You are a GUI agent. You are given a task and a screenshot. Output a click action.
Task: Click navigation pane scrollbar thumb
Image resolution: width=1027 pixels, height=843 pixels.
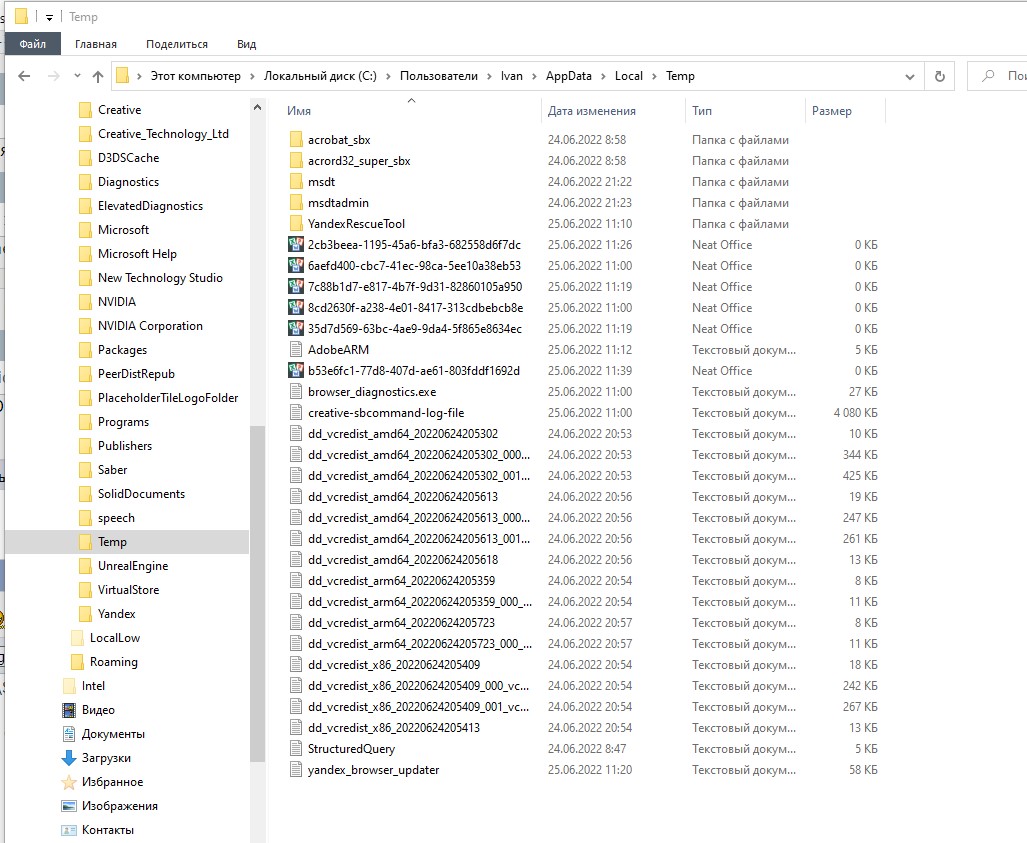[257, 593]
